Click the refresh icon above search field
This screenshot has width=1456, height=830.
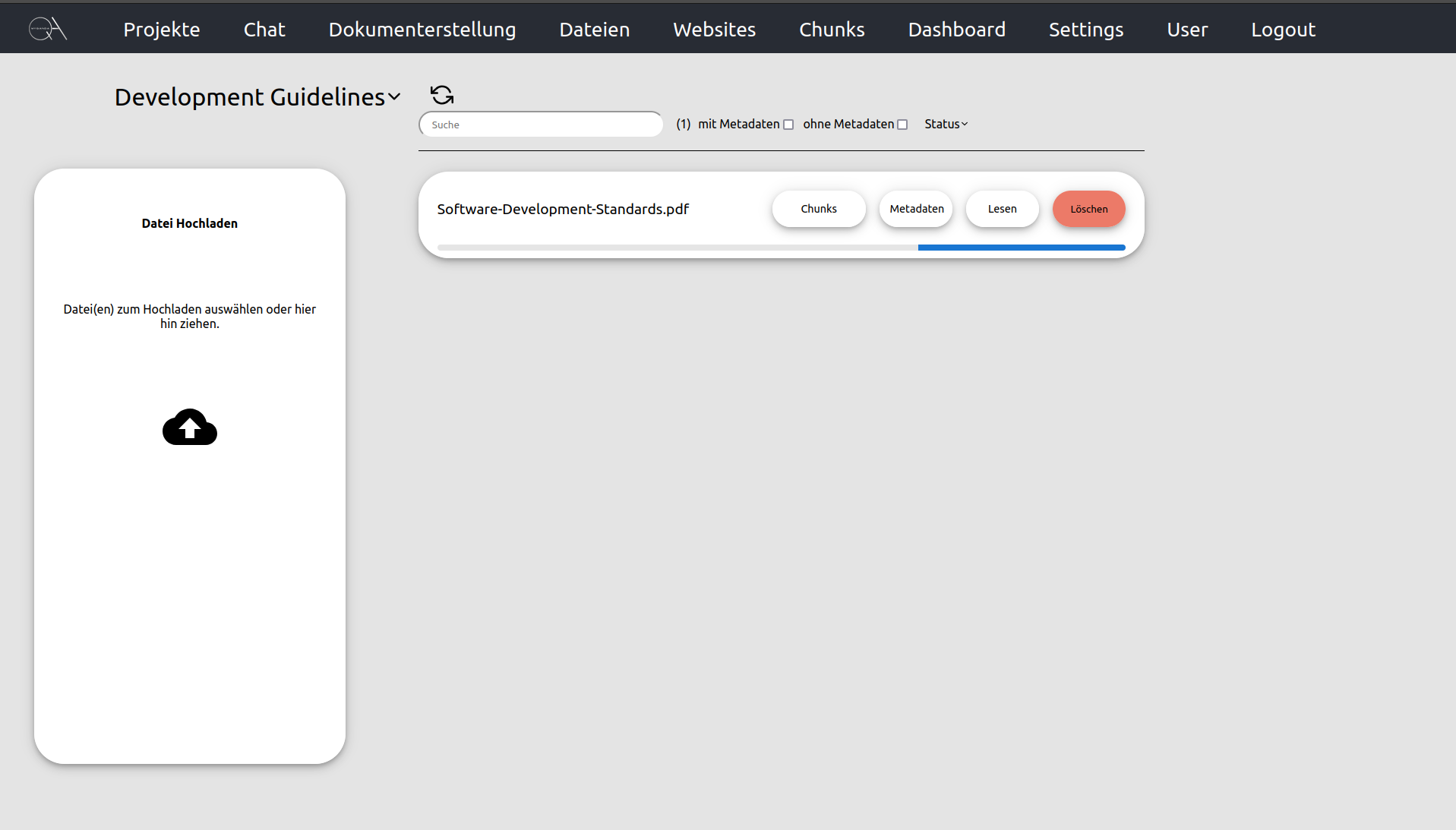click(442, 95)
